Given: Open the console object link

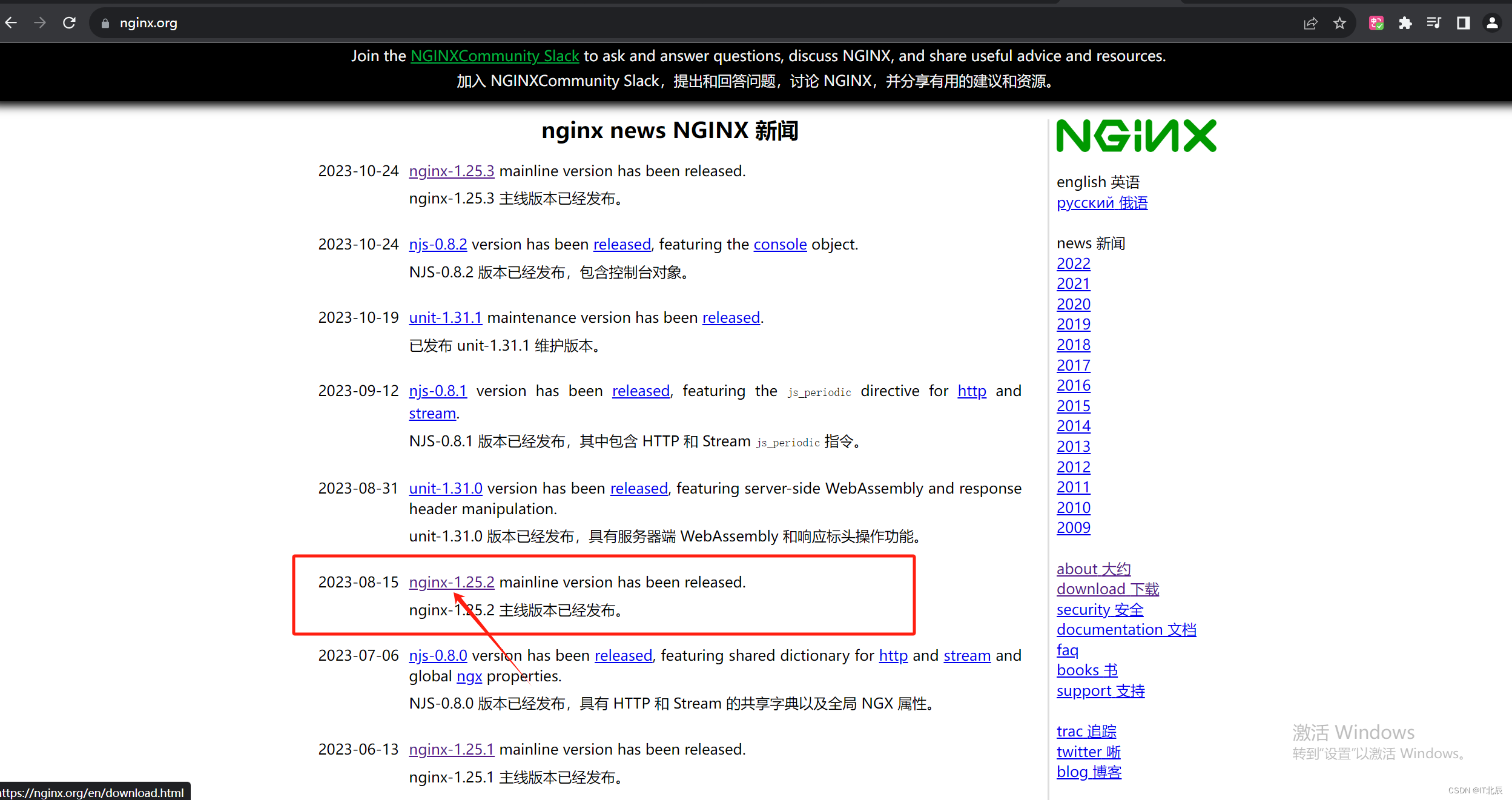Looking at the screenshot, I should click(780, 244).
